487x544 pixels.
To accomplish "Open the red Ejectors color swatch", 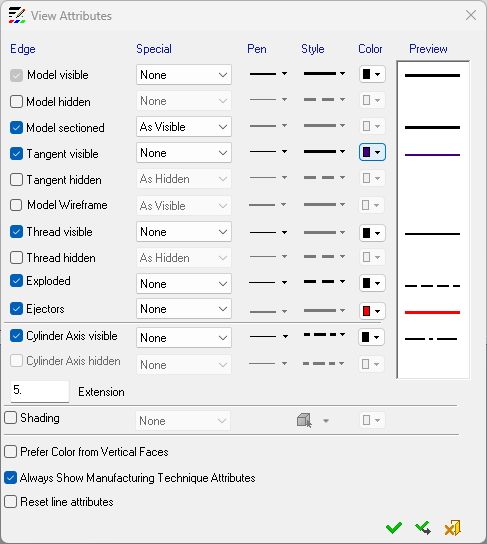I will click(x=372, y=311).
